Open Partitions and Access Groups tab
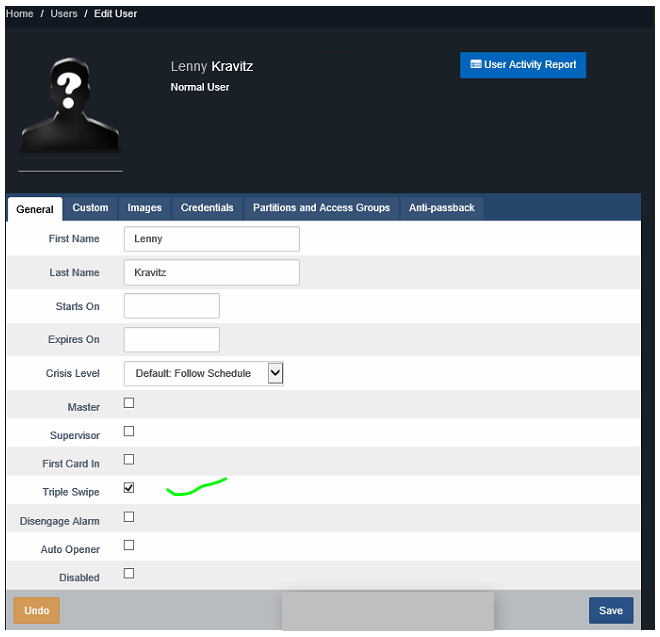Image resolution: width=660 pixels, height=637 pixels. tap(321, 208)
